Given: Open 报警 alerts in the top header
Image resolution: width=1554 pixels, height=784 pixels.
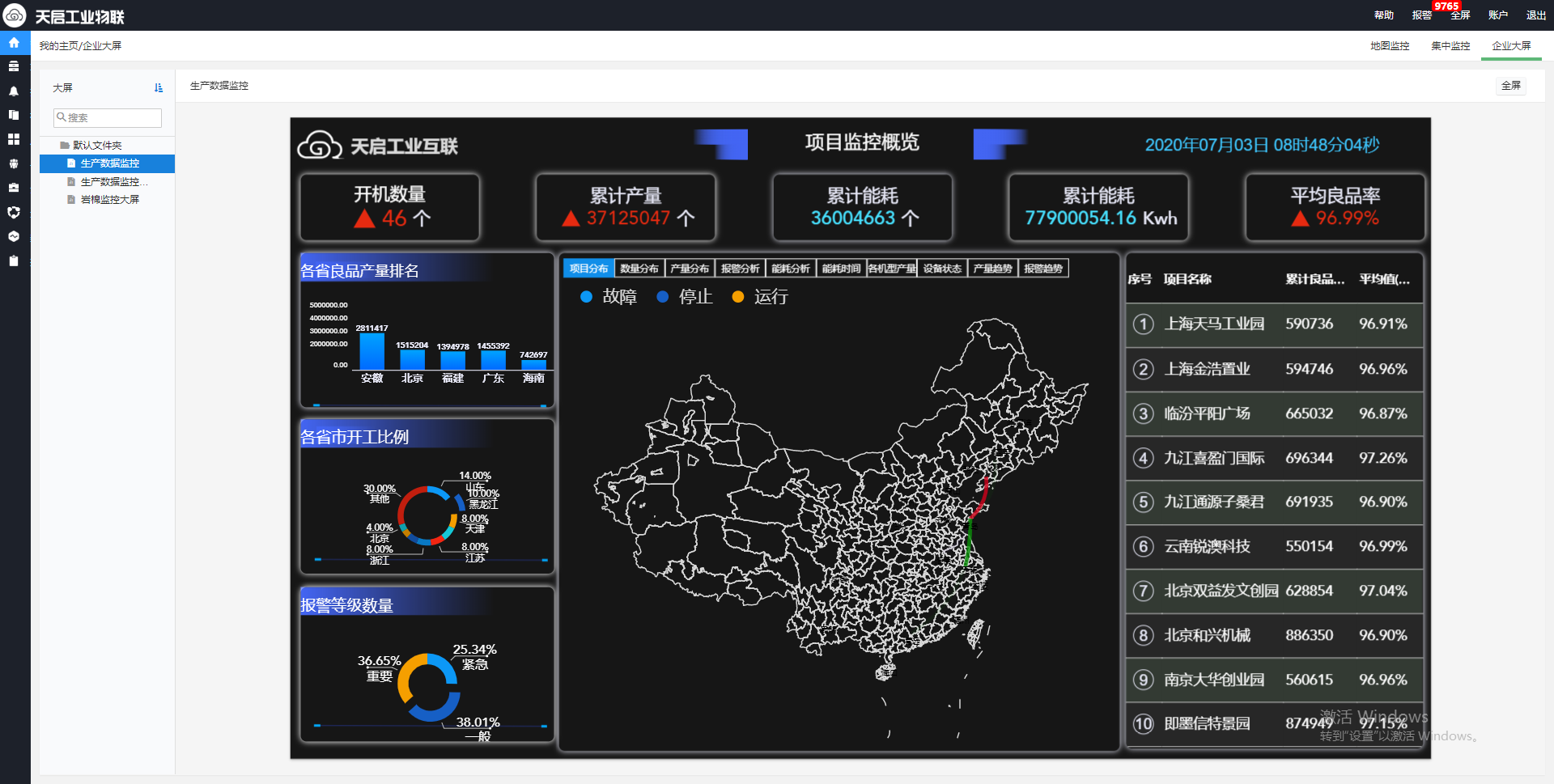Looking at the screenshot, I should pyautogui.click(x=1421, y=15).
